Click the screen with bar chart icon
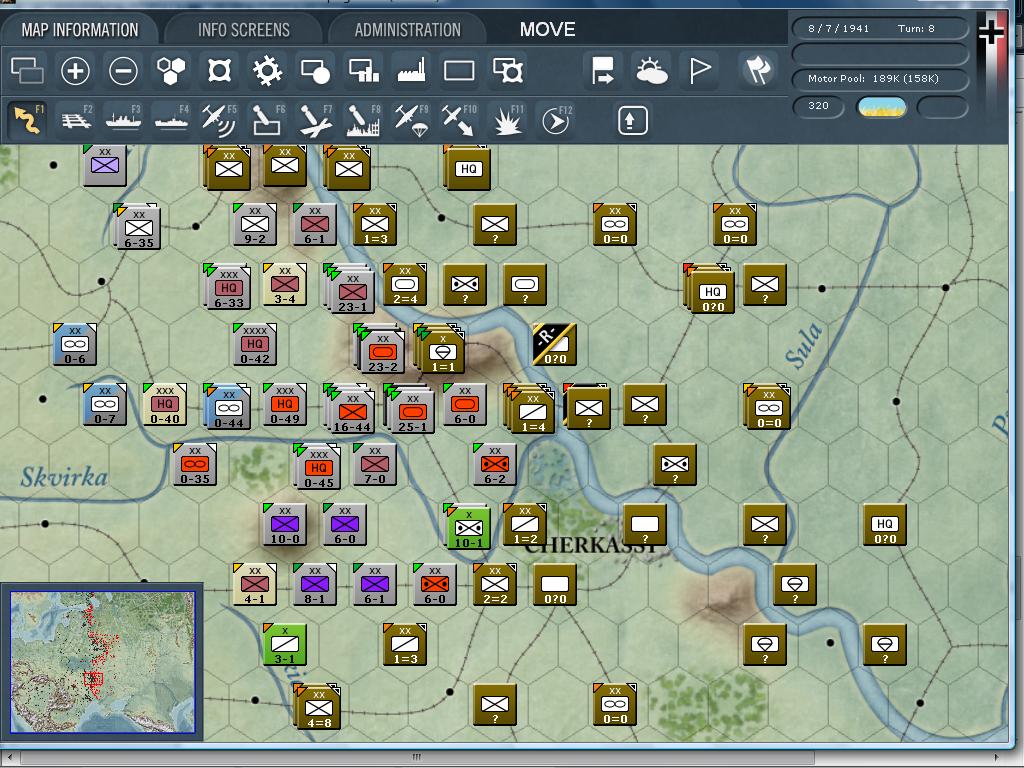Image resolution: width=1024 pixels, height=768 pixels. point(364,71)
